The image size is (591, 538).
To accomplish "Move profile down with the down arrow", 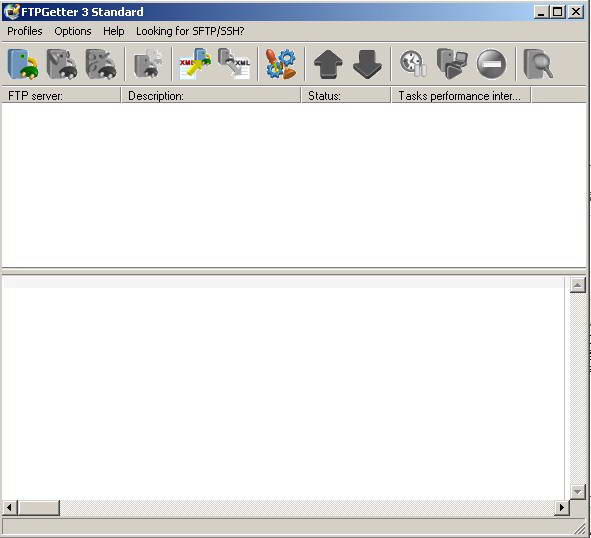I will [367, 64].
